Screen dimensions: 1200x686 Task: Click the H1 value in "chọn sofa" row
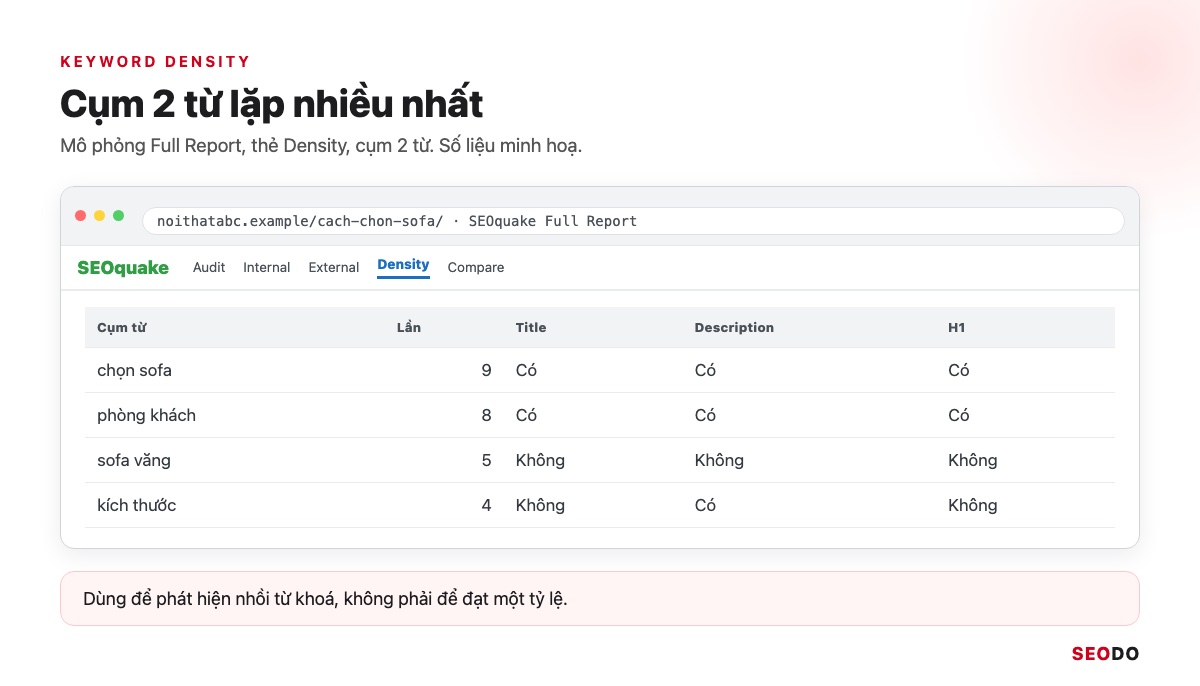coord(958,370)
